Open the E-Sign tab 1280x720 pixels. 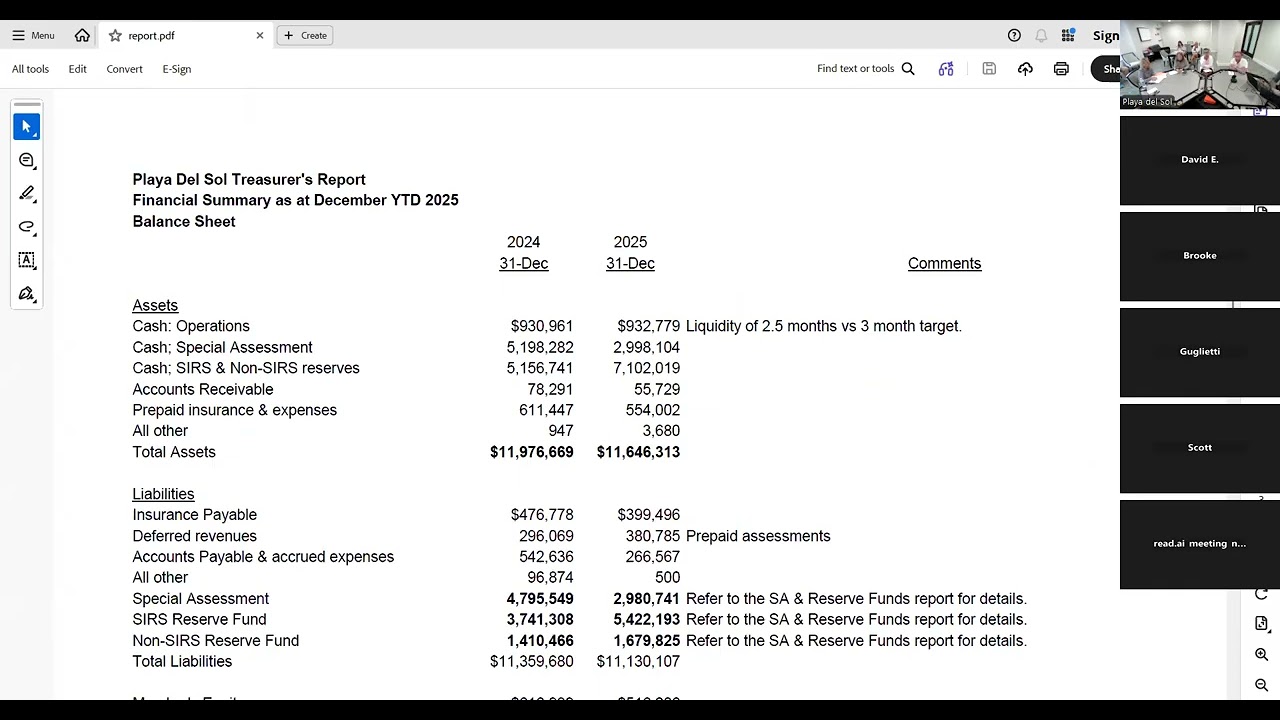[x=176, y=69]
